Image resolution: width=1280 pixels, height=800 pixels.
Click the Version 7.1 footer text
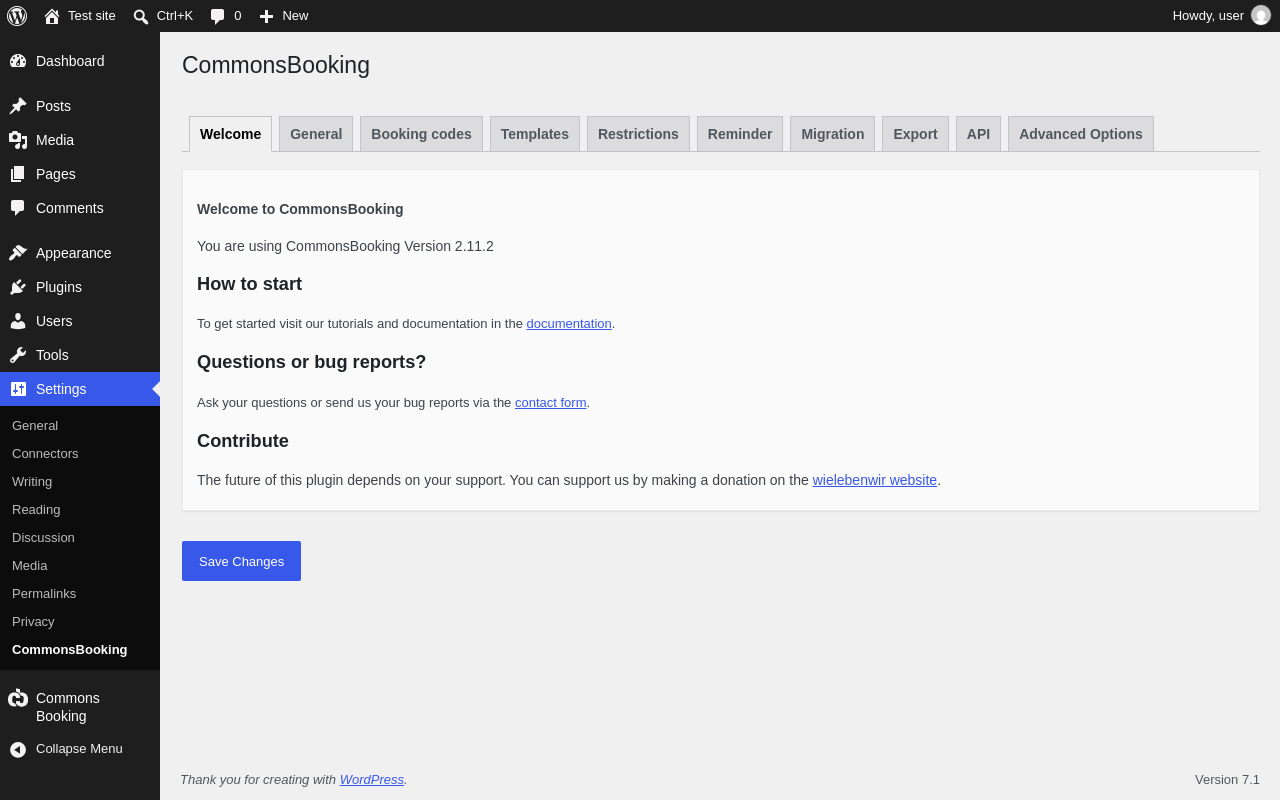pos(1227,779)
